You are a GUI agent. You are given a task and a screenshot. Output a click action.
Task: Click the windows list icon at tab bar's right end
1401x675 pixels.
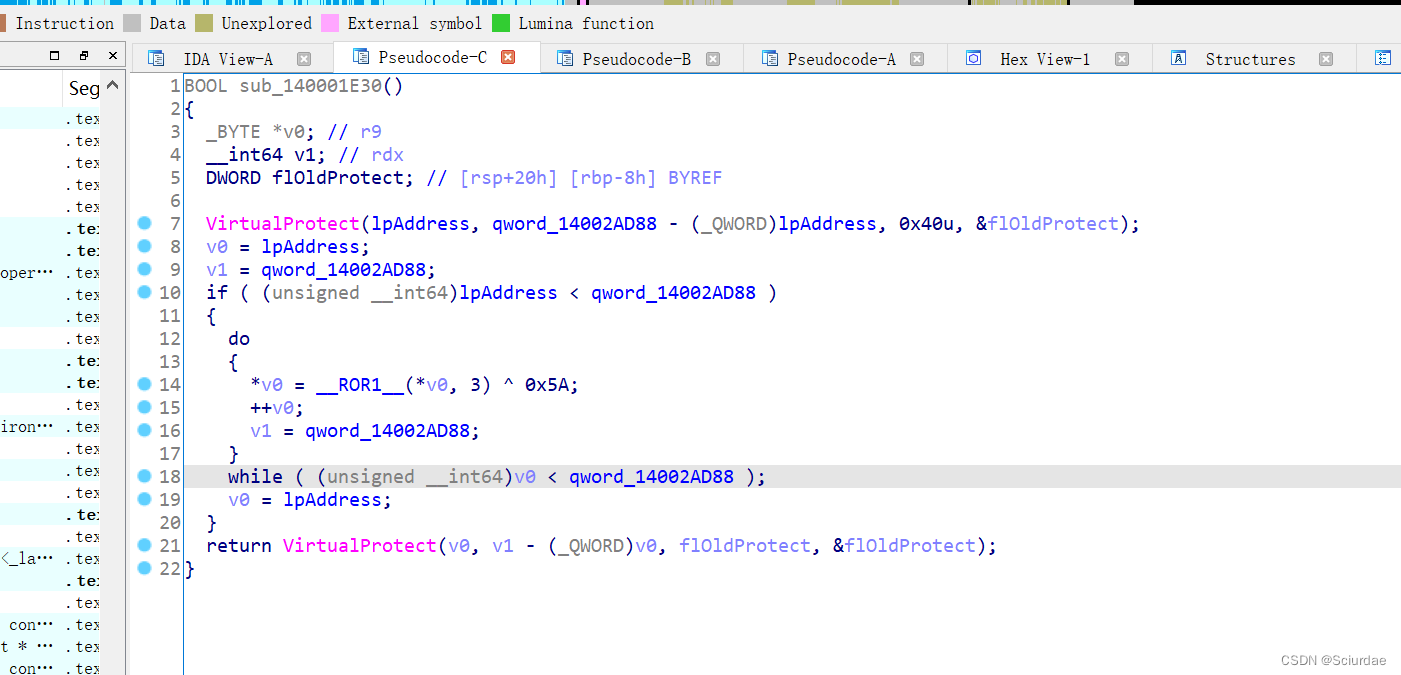coord(1384,58)
